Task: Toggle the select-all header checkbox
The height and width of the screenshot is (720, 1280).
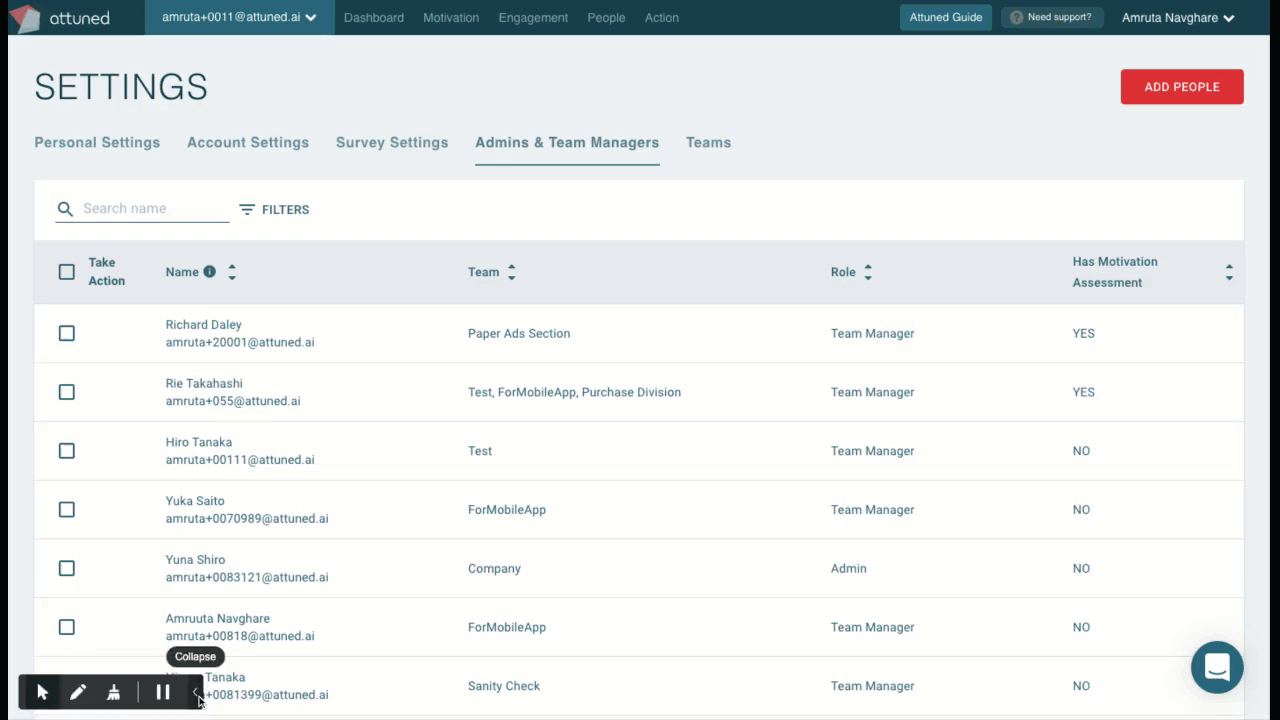Action: (67, 272)
